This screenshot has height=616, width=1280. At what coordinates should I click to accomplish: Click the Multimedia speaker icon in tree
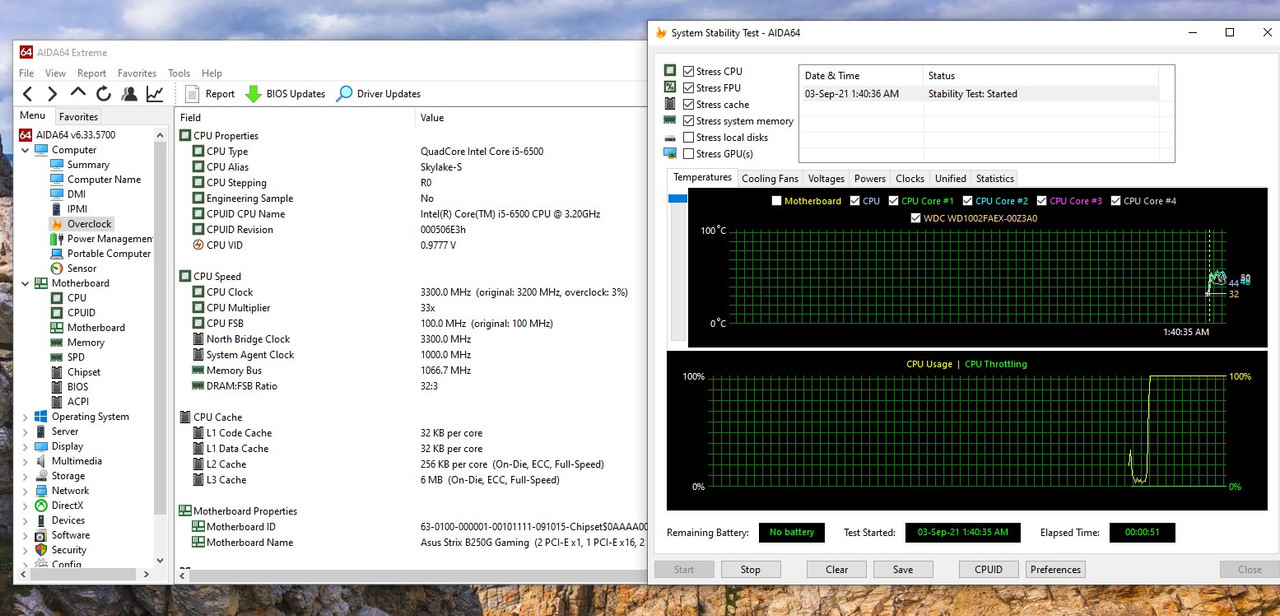[41, 461]
